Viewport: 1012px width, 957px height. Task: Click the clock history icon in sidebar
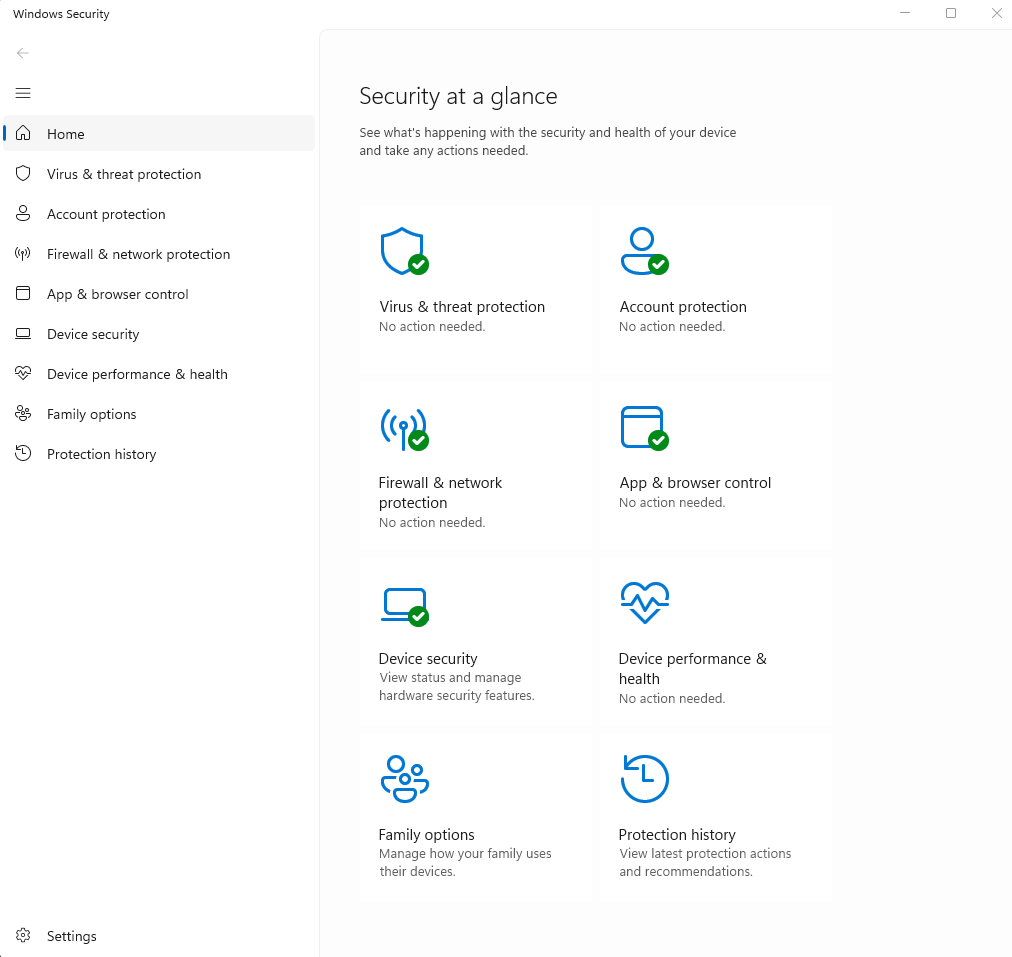23,453
